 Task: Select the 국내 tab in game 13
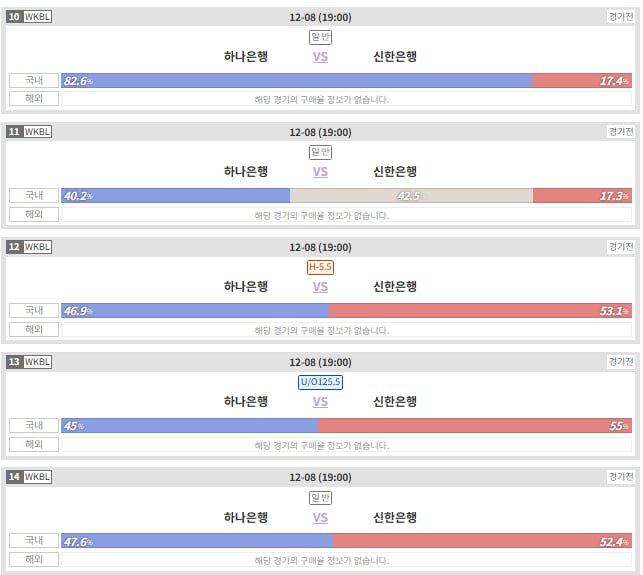[34, 425]
